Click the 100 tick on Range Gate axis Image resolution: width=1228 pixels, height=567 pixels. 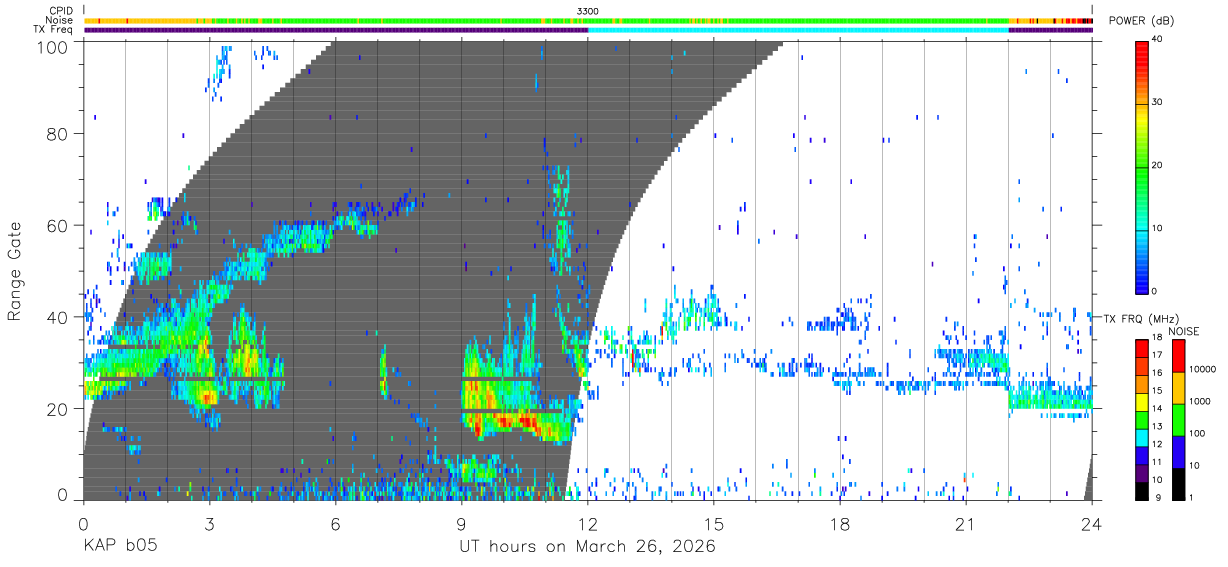(x=54, y=47)
